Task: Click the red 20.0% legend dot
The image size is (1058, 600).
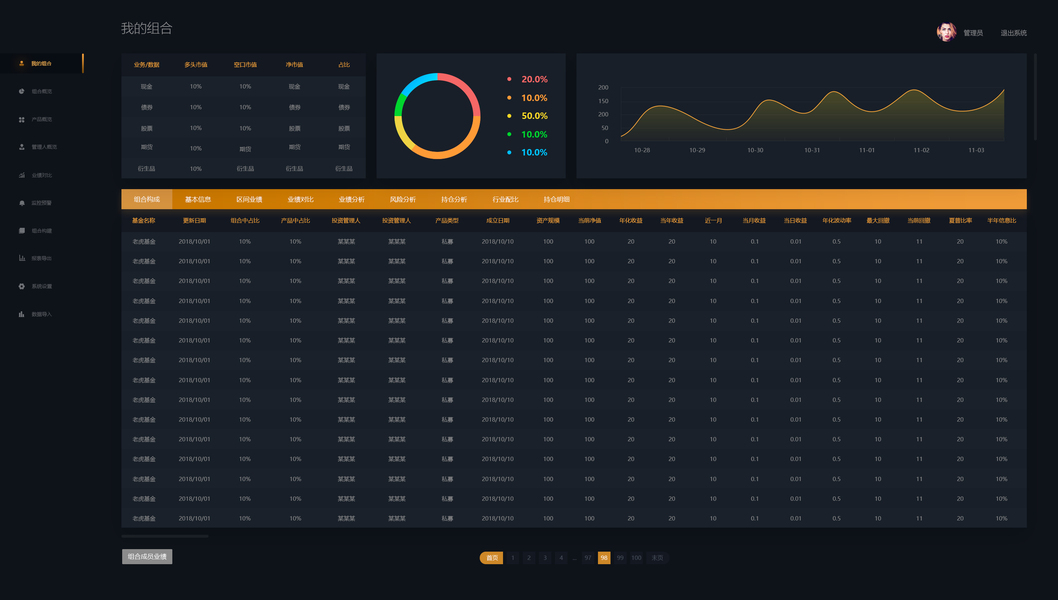Action: point(509,79)
